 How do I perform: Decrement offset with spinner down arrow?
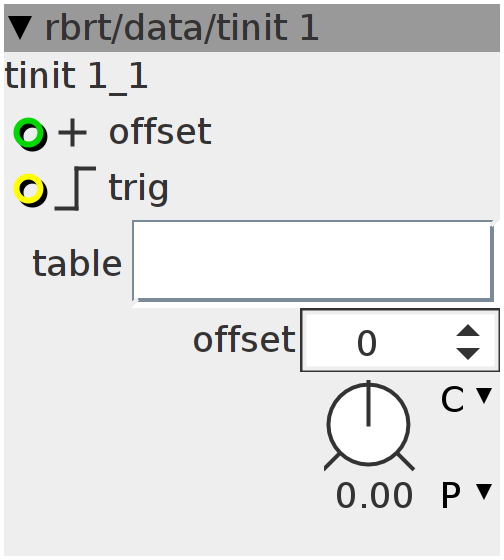point(468,353)
